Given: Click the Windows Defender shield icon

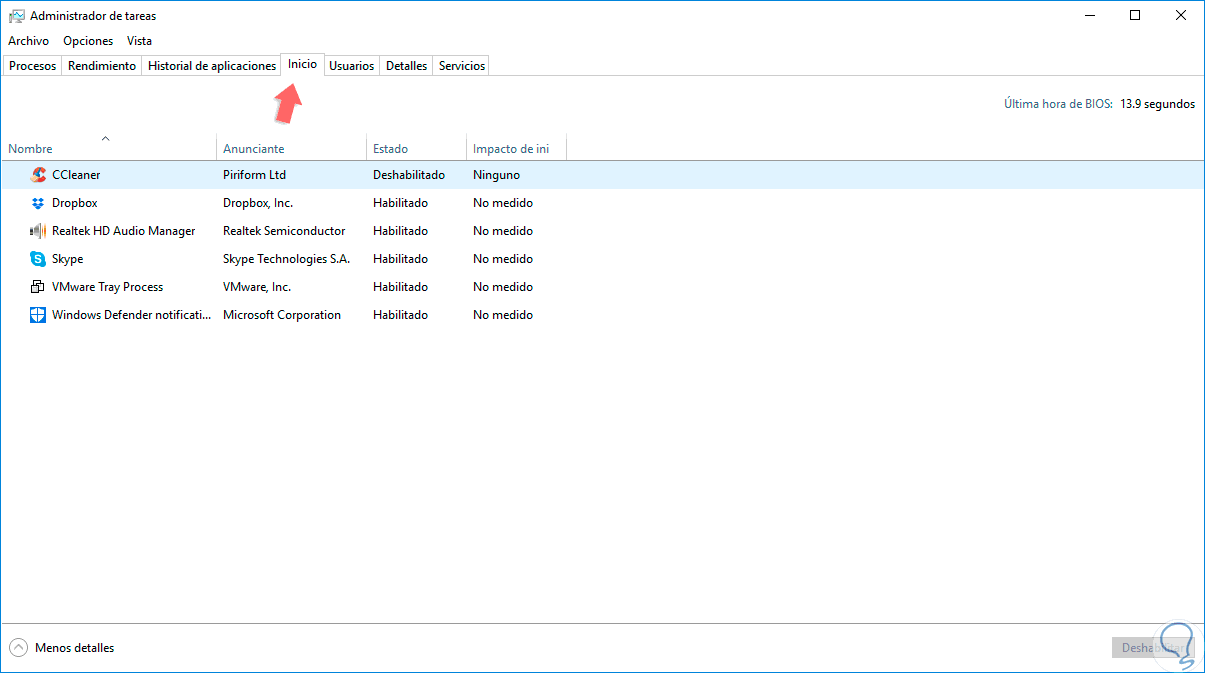Looking at the screenshot, I should point(38,315).
